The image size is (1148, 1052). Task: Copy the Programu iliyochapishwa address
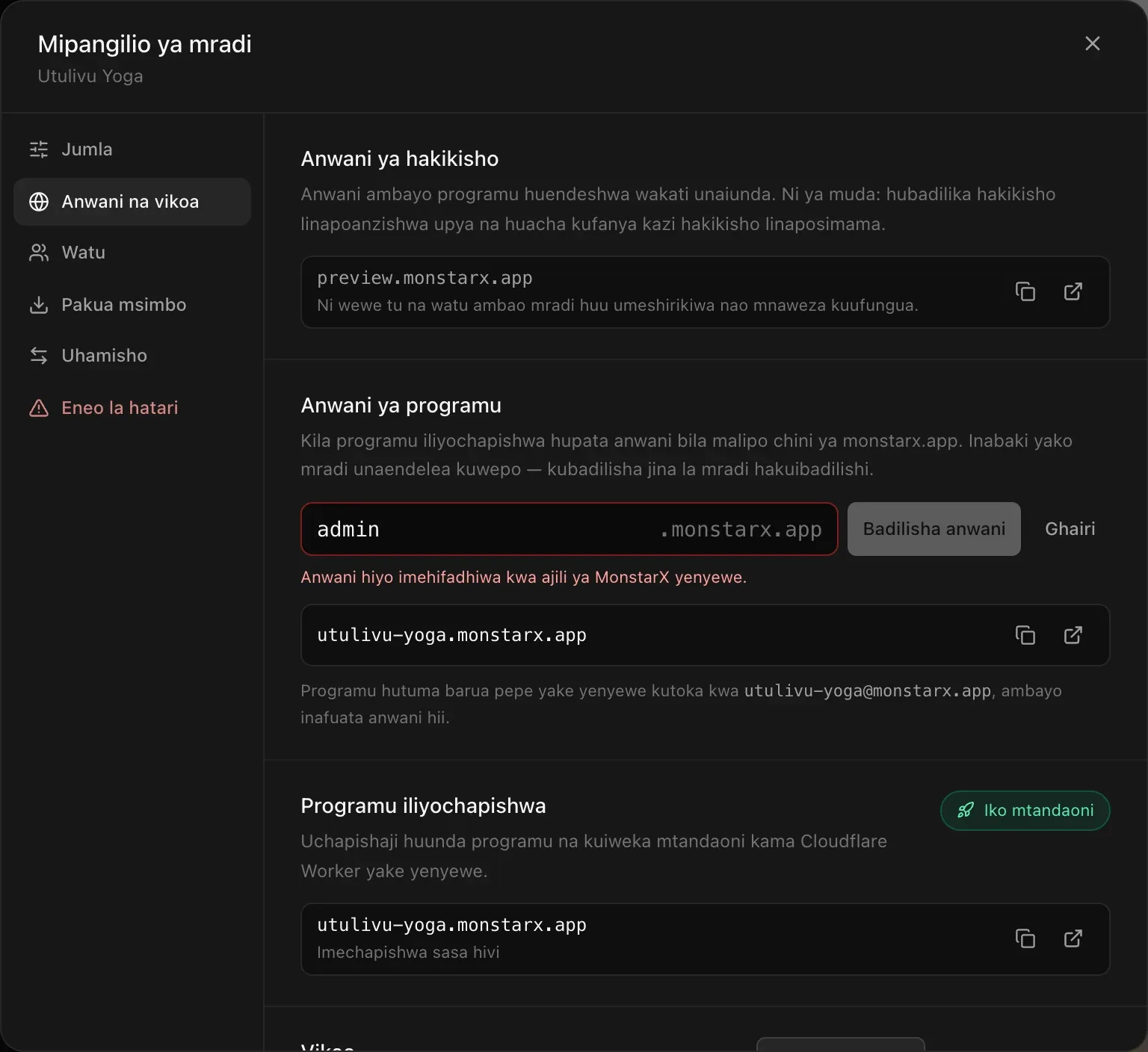1025,938
